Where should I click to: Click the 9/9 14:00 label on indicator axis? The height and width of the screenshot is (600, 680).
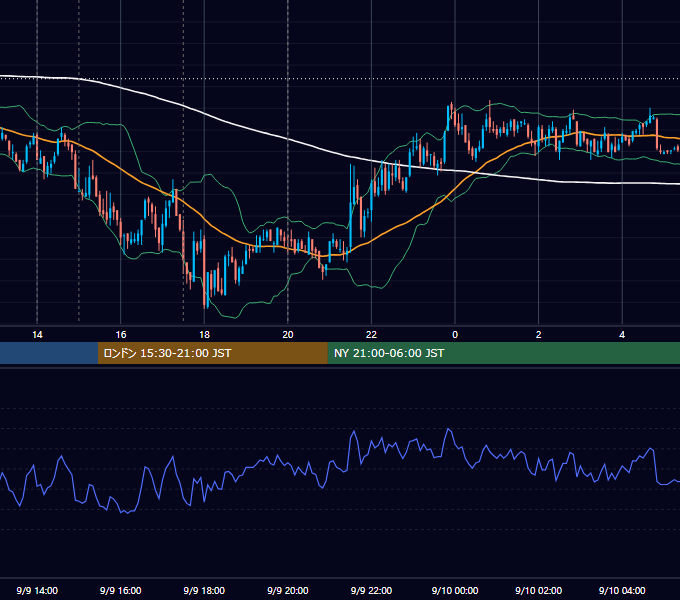tap(37, 590)
